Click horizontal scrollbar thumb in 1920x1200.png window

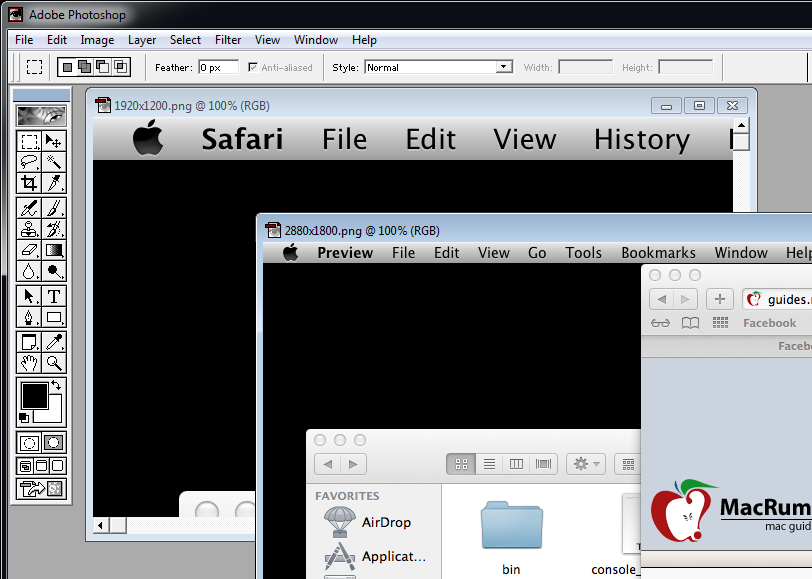pos(118,525)
